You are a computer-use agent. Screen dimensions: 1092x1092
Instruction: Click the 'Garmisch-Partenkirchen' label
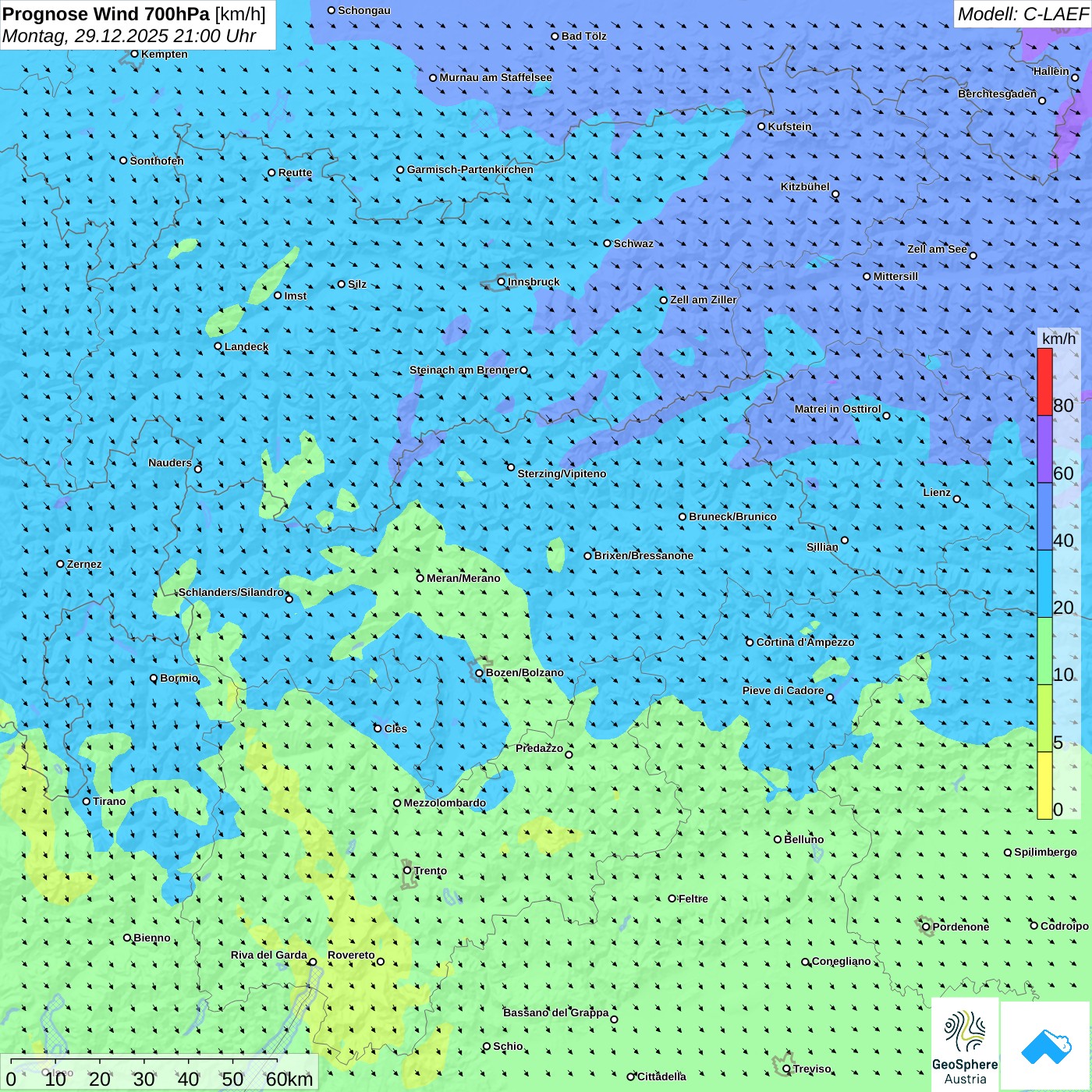point(470,169)
